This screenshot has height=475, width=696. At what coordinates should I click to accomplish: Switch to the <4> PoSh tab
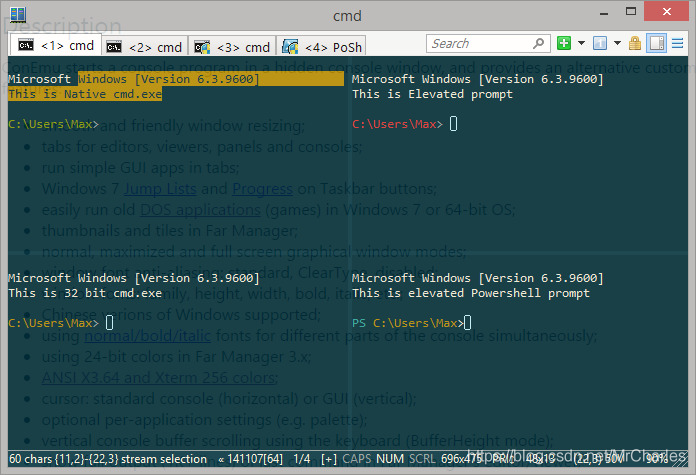click(x=321, y=47)
